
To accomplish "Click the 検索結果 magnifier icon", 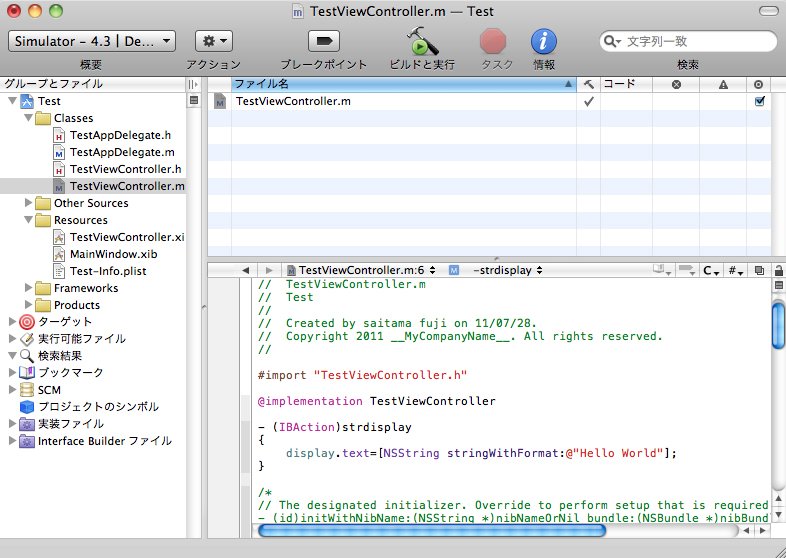I will [27, 356].
